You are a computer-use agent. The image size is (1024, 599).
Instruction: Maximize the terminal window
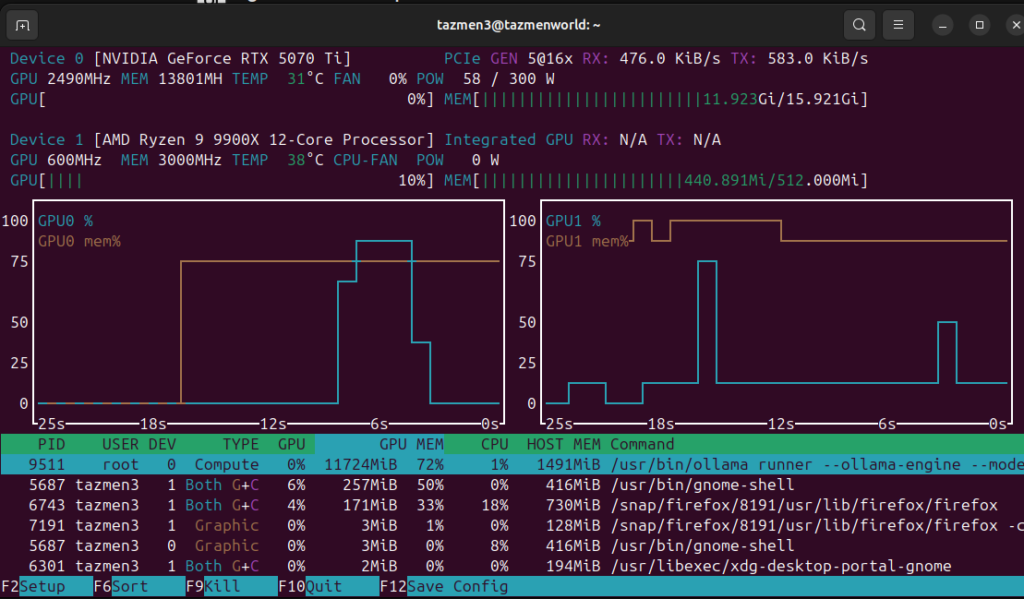(980, 24)
